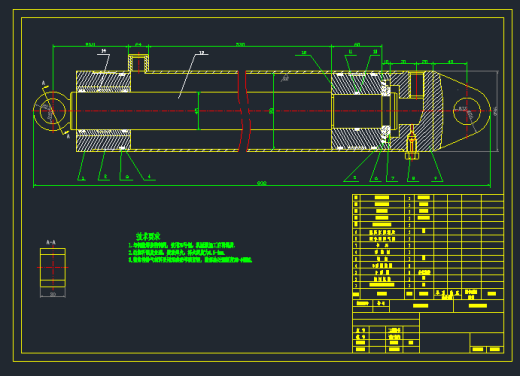Select the left rod-end eye circle
Screen dimensions: 520x376
tap(52, 111)
